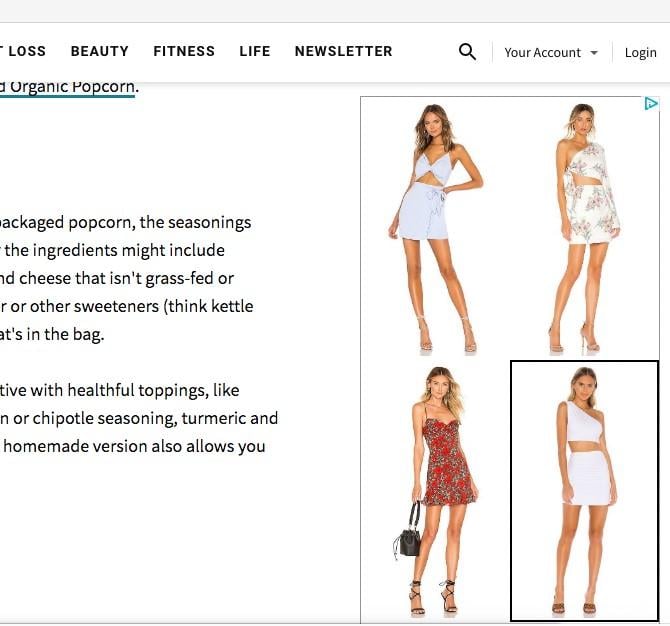Click the black handbag in dress ad
This screenshot has width=670, height=626.
coord(408,532)
